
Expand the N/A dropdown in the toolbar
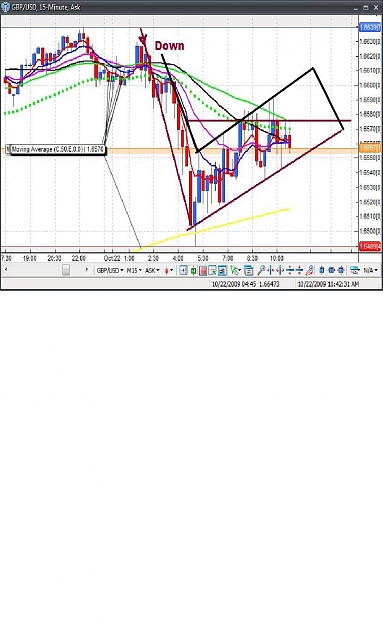tap(371, 270)
